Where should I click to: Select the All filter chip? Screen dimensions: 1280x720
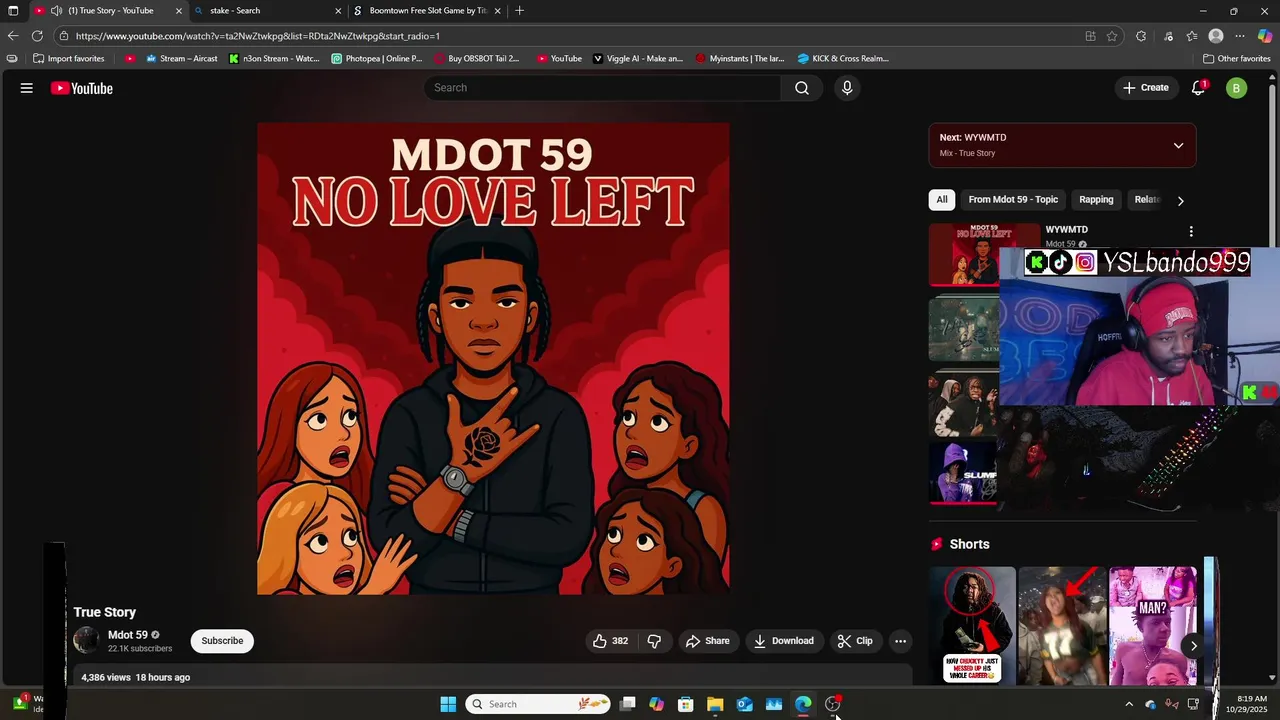(x=941, y=199)
